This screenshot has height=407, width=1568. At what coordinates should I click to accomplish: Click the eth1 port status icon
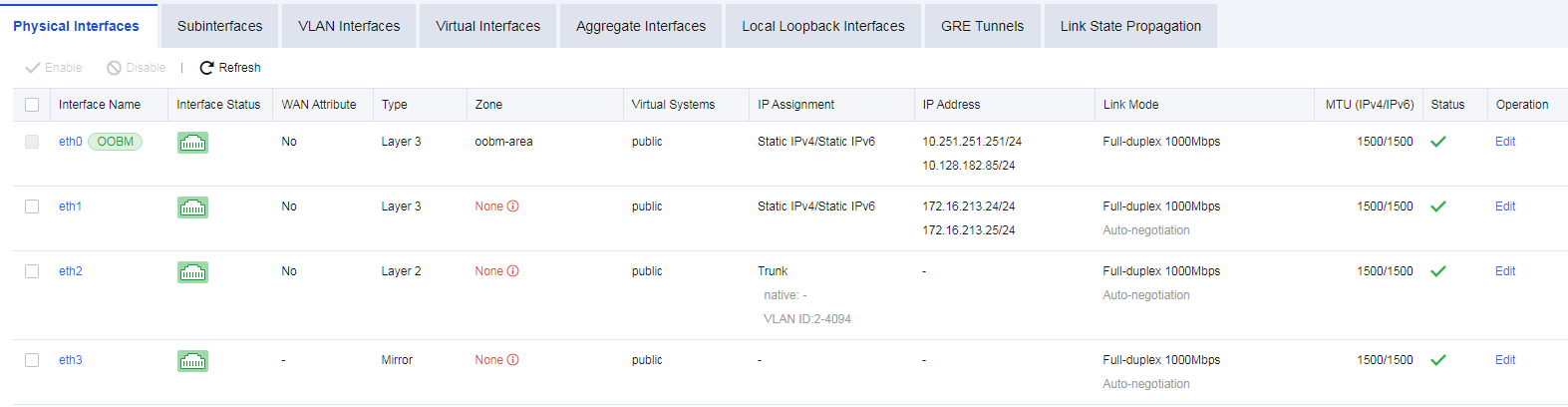(192, 207)
